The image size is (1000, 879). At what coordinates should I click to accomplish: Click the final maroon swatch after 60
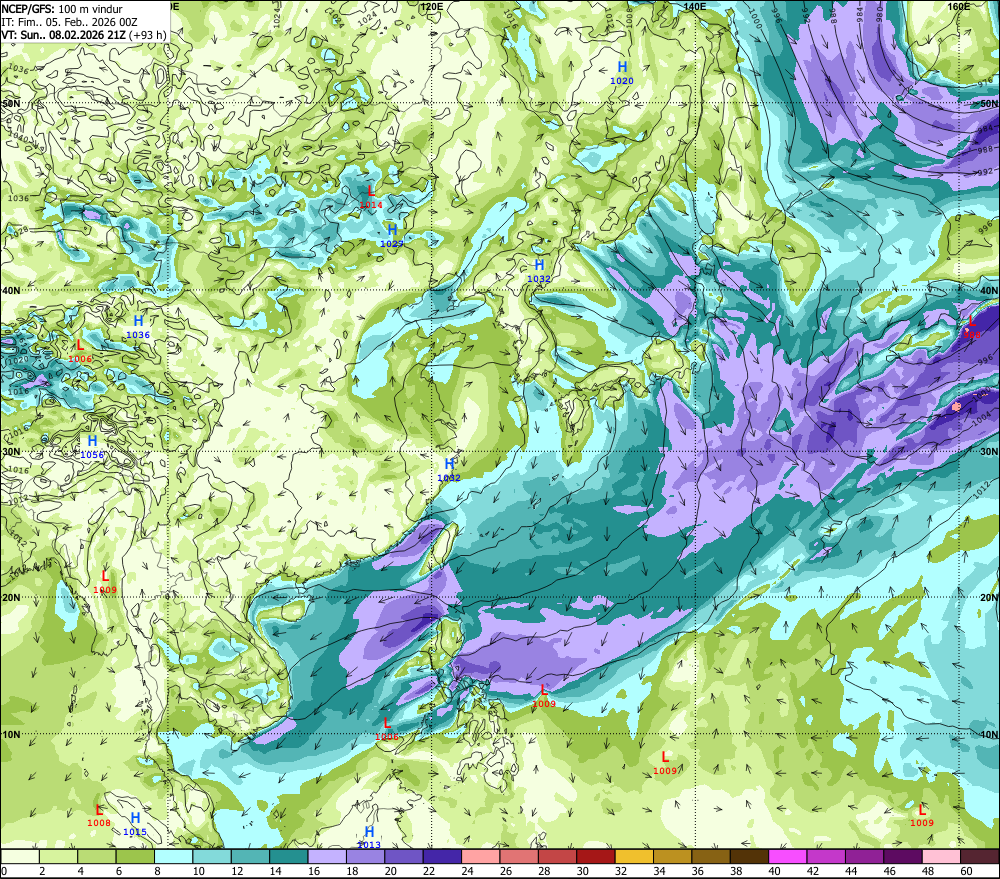pyautogui.click(x=980, y=856)
